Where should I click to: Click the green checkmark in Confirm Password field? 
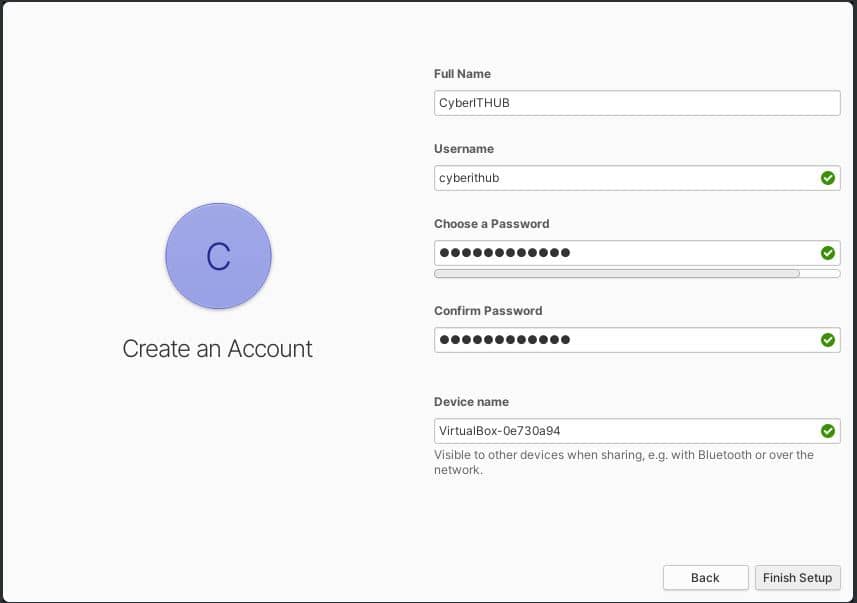click(x=827, y=339)
